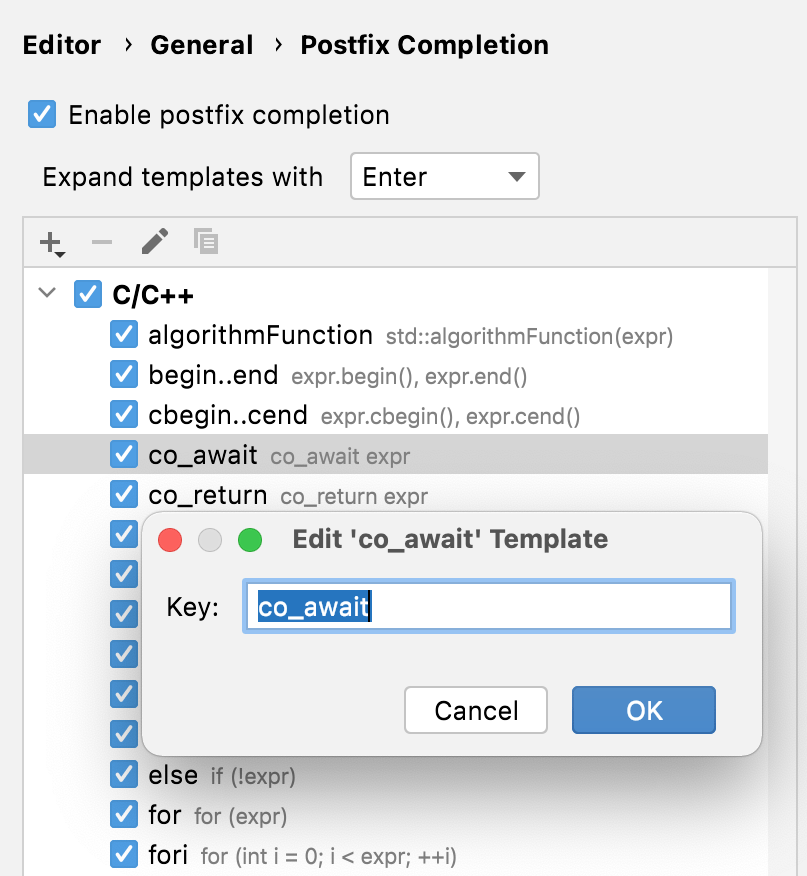Uncheck the begin..end template
The height and width of the screenshot is (876, 807).
[x=124, y=374]
